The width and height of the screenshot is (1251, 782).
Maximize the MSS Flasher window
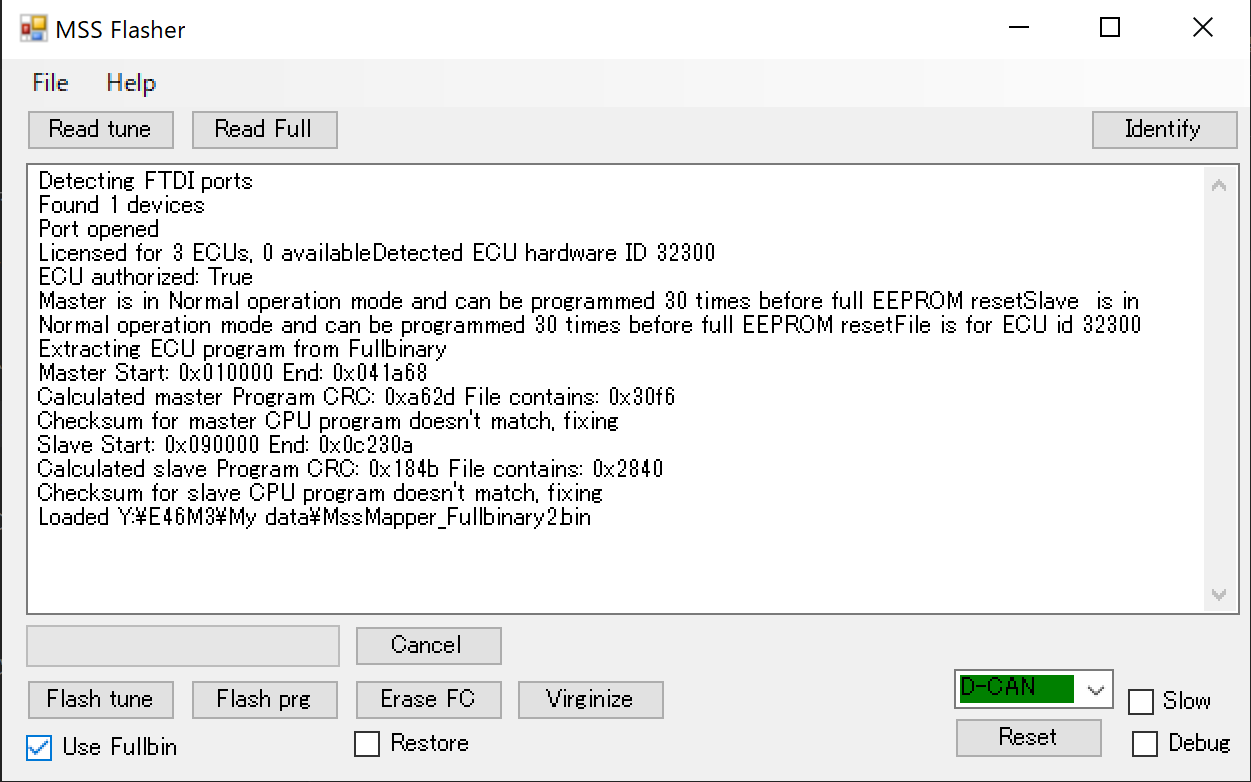point(1109,28)
